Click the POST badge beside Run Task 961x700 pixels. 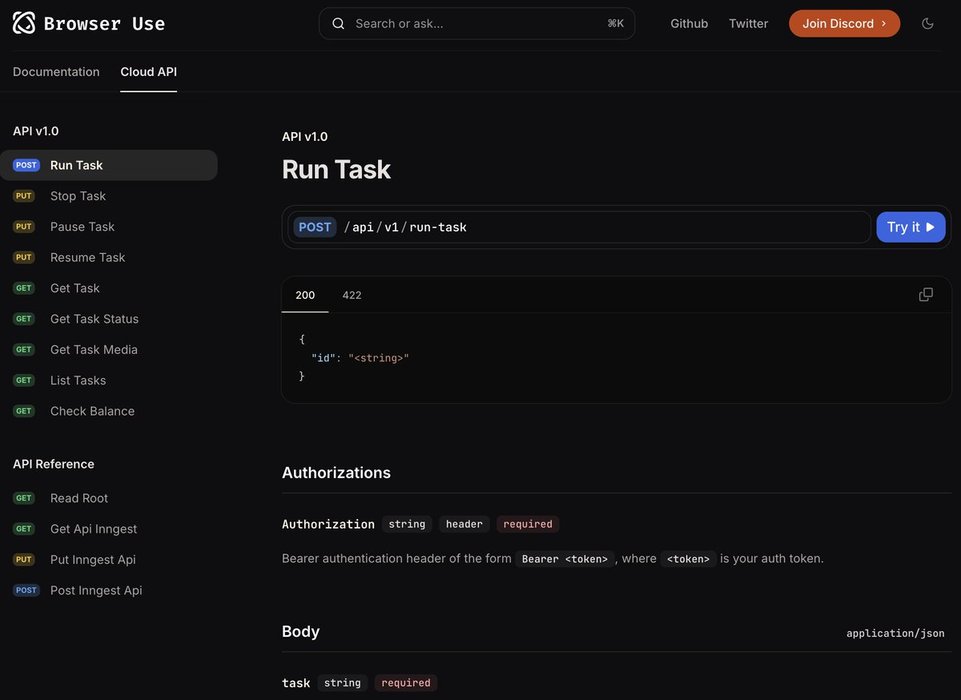click(26, 165)
